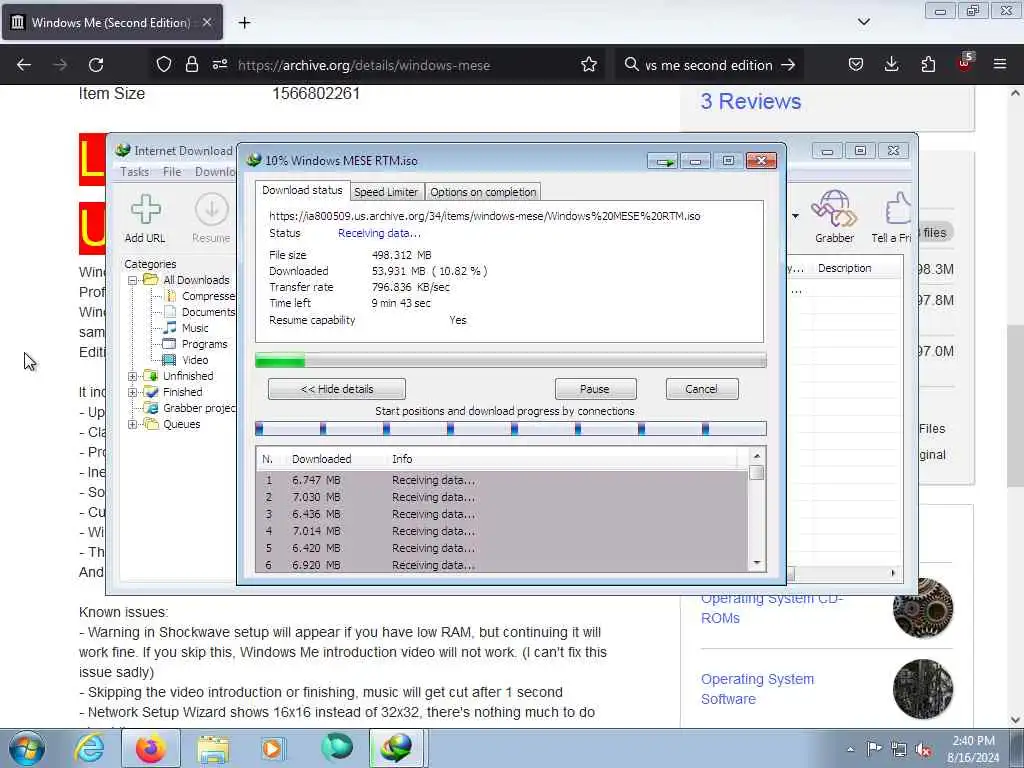Viewport: 1024px width, 768px height.
Task: Open the uBlock extension icon with badge
Action: click(965, 63)
